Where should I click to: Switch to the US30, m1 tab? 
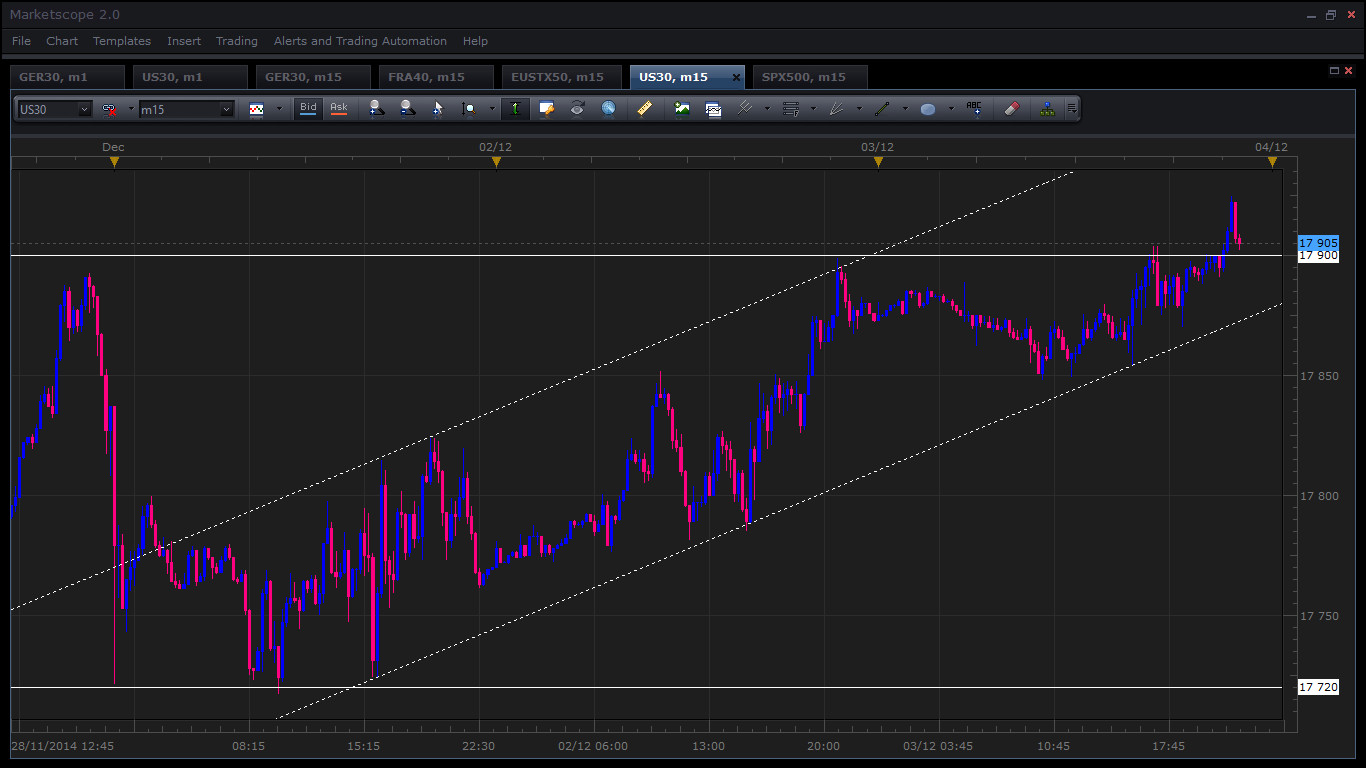[190, 77]
